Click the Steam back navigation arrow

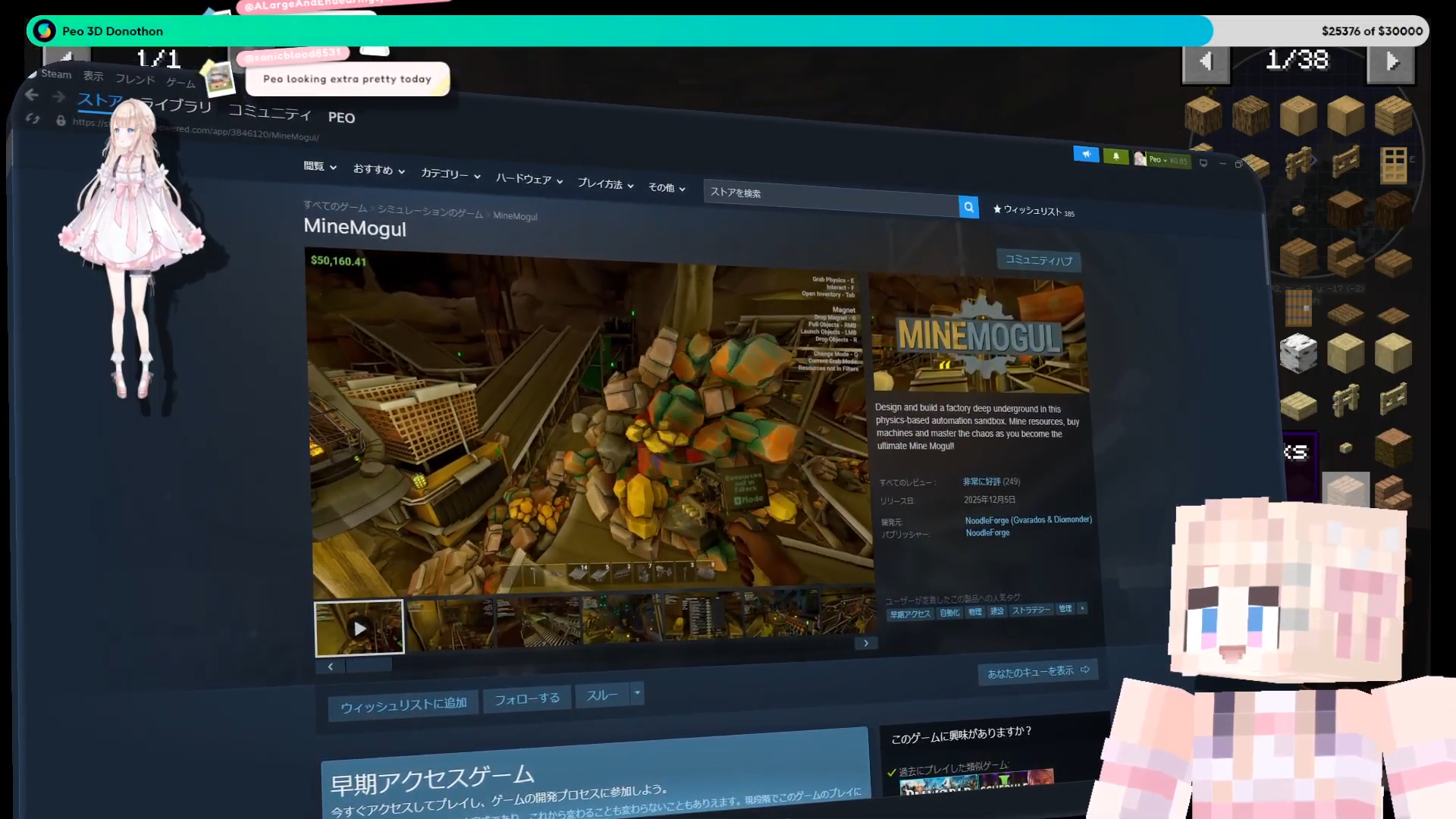(x=32, y=95)
